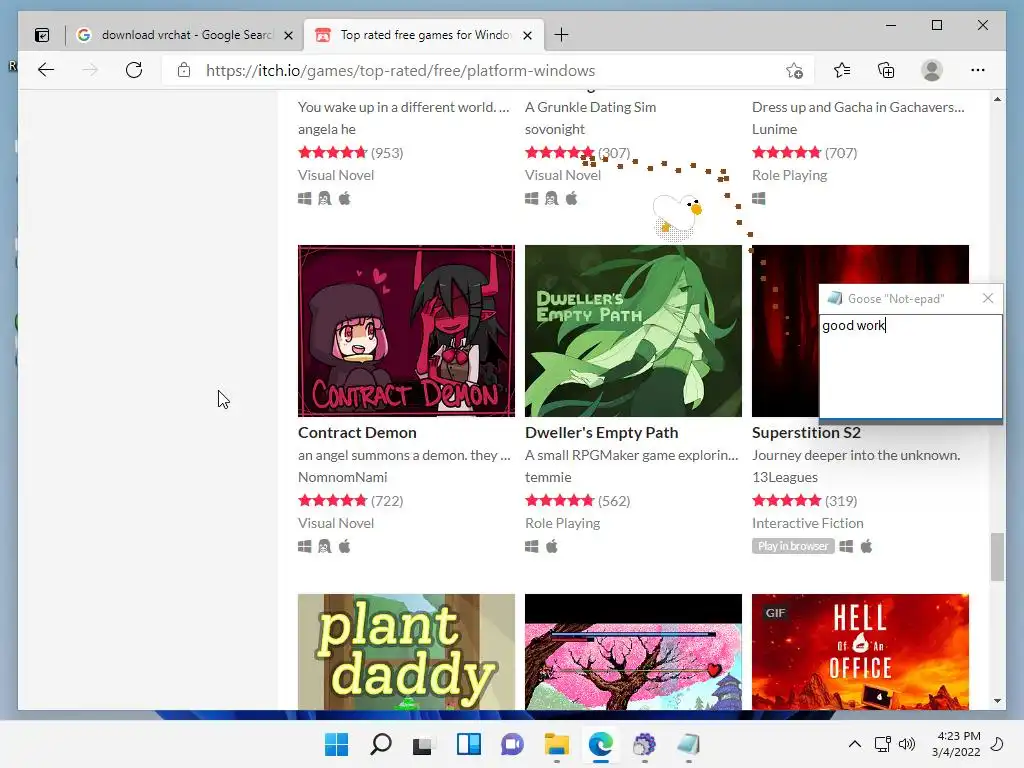Switch to Top rated free games tab
1024x768 pixels.
(x=424, y=35)
